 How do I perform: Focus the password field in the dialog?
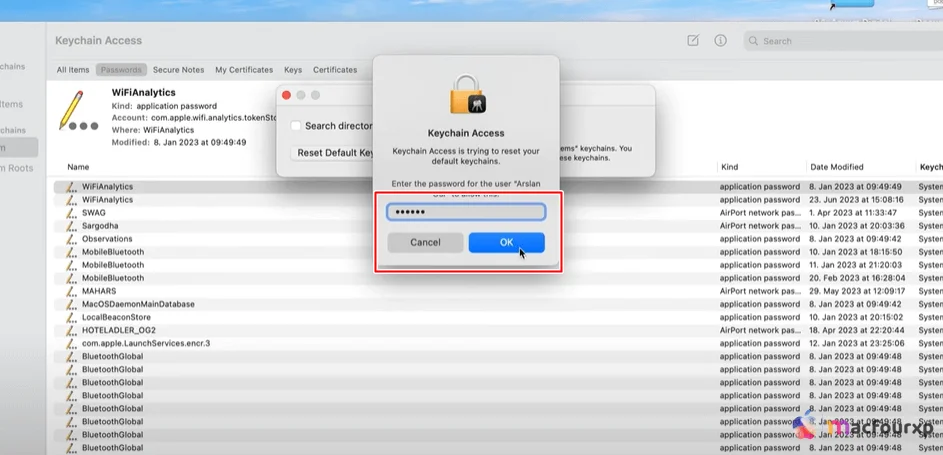pyautogui.click(x=466, y=212)
